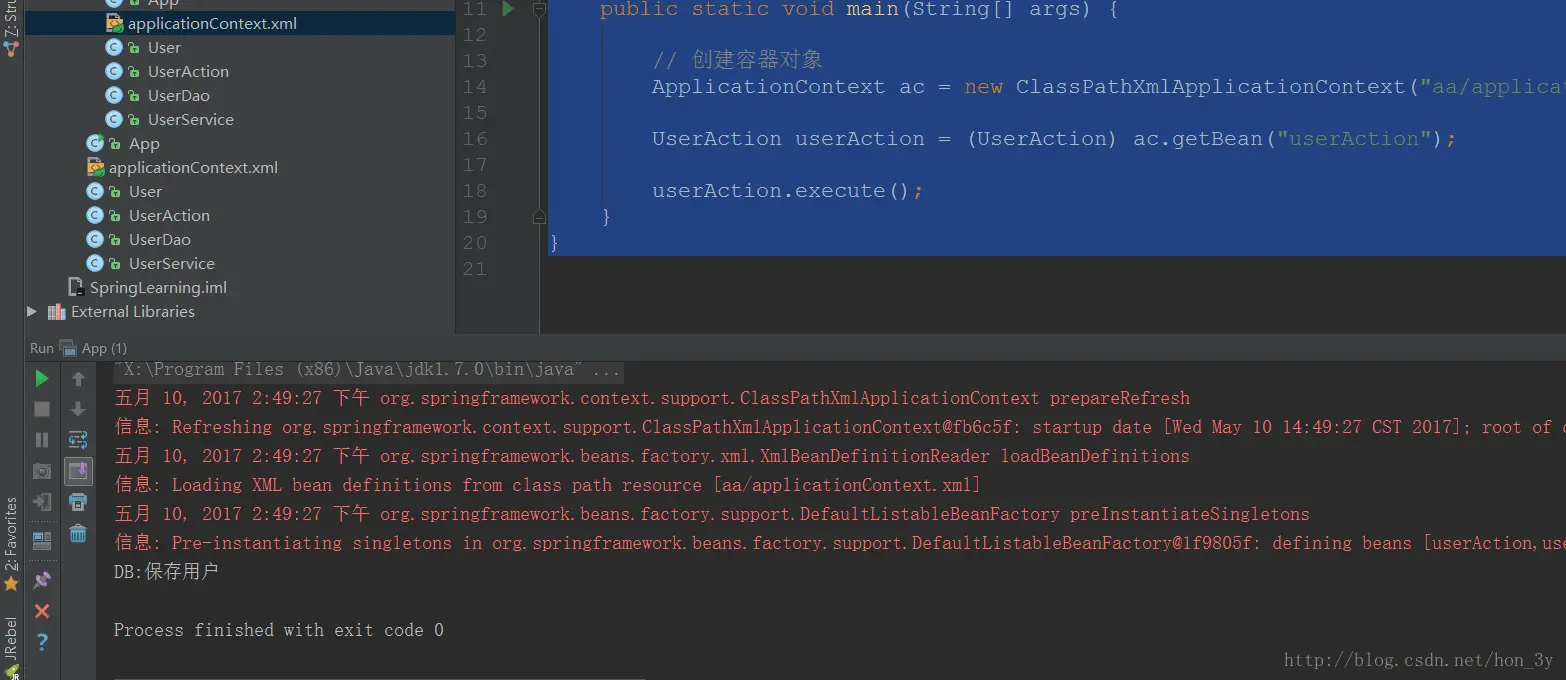1566x680 pixels.
Task: Toggle soft-wrap in console
Action: [78, 440]
